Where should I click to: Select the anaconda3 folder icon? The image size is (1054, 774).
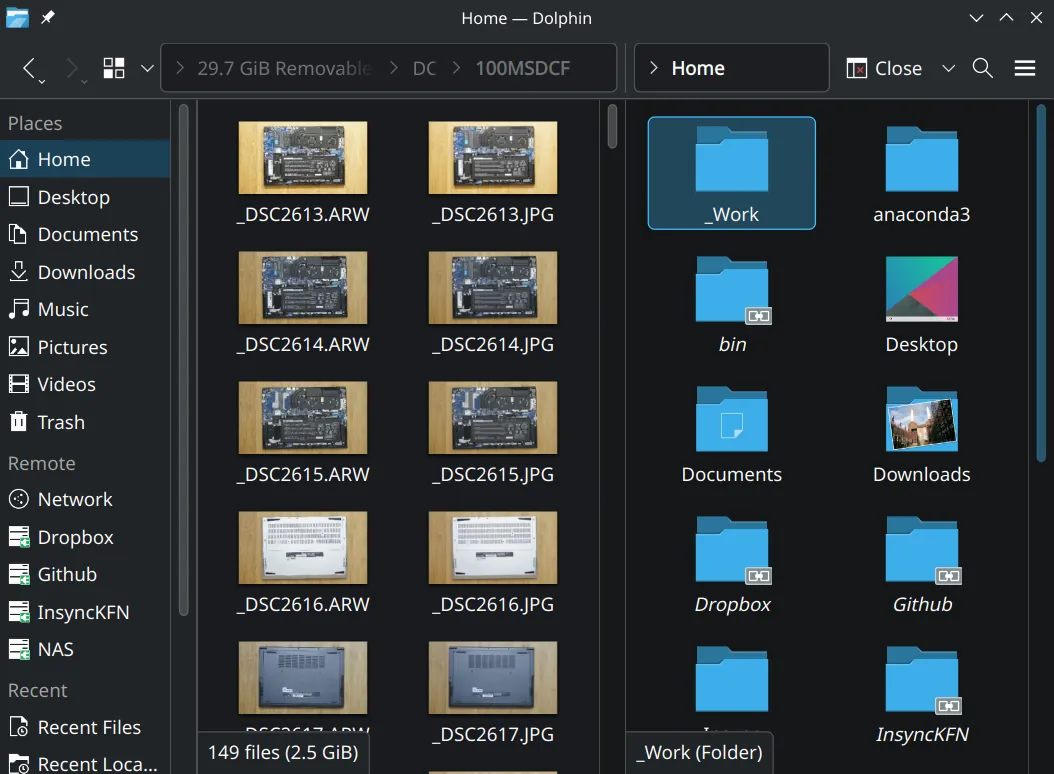tap(922, 159)
